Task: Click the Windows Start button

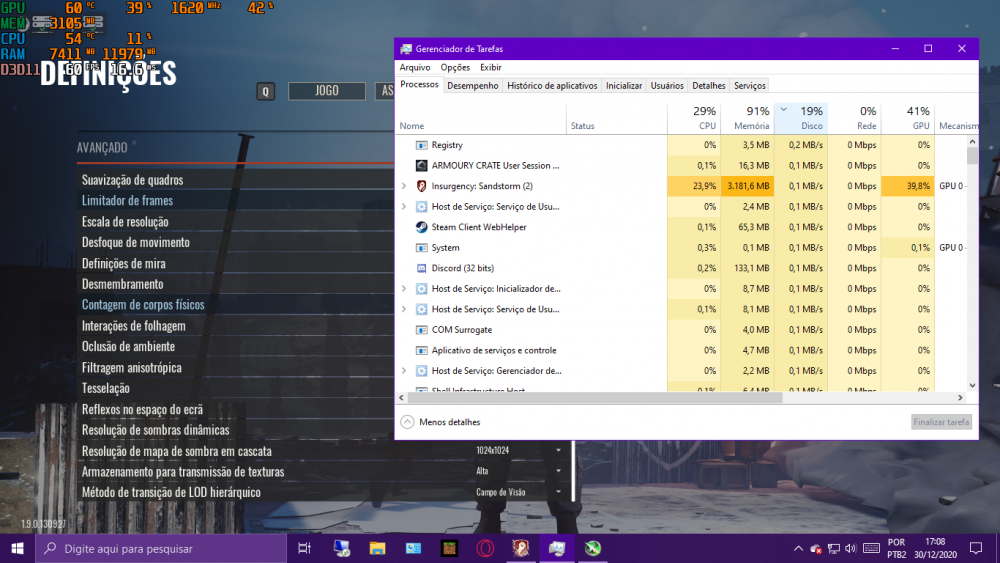Action: pyautogui.click(x=17, y=548)
